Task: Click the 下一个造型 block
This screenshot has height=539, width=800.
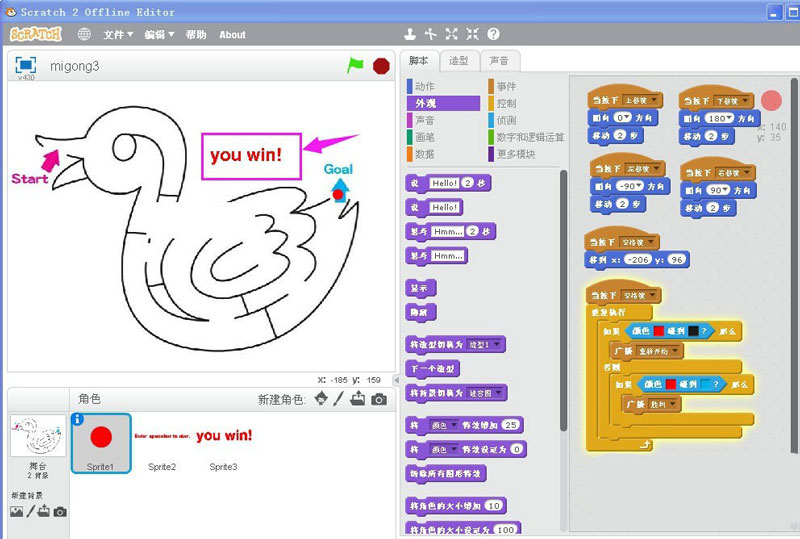Action: 433,369
